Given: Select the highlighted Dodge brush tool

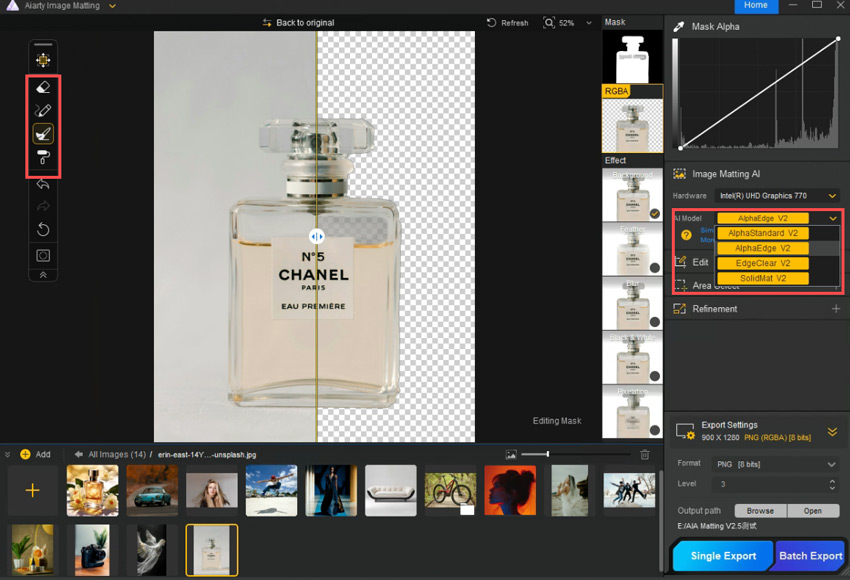Looking at the screenshot, I should pos(43,134).
